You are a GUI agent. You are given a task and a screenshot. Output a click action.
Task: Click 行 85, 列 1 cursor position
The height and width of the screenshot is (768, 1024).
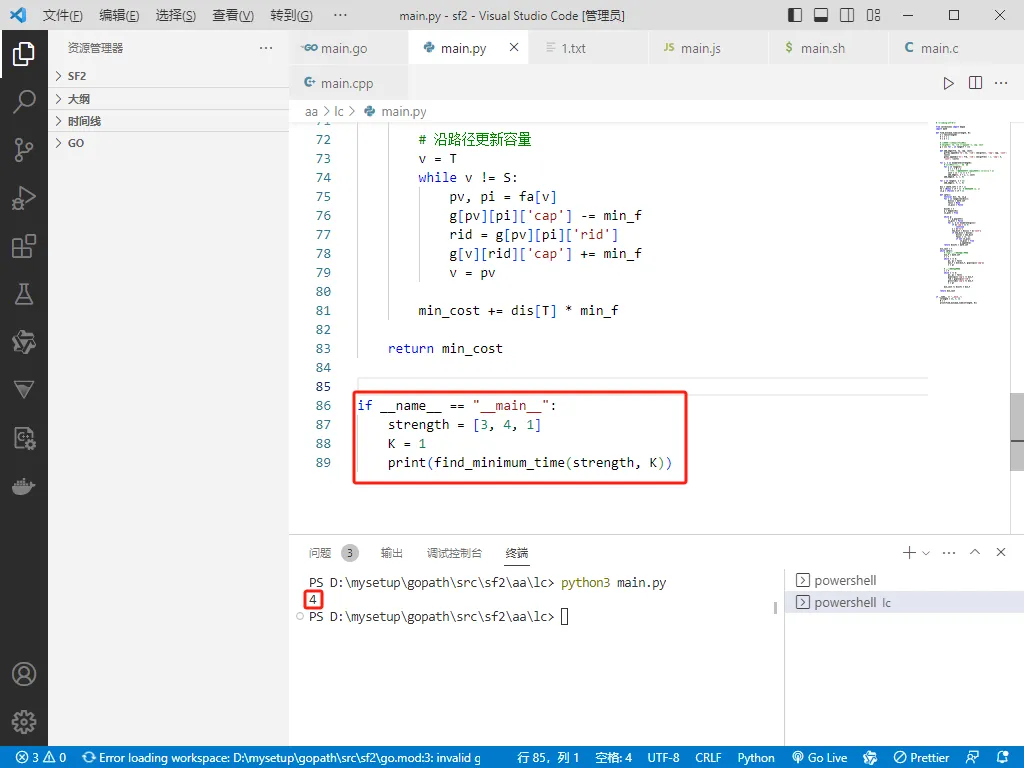pos(548,758)
